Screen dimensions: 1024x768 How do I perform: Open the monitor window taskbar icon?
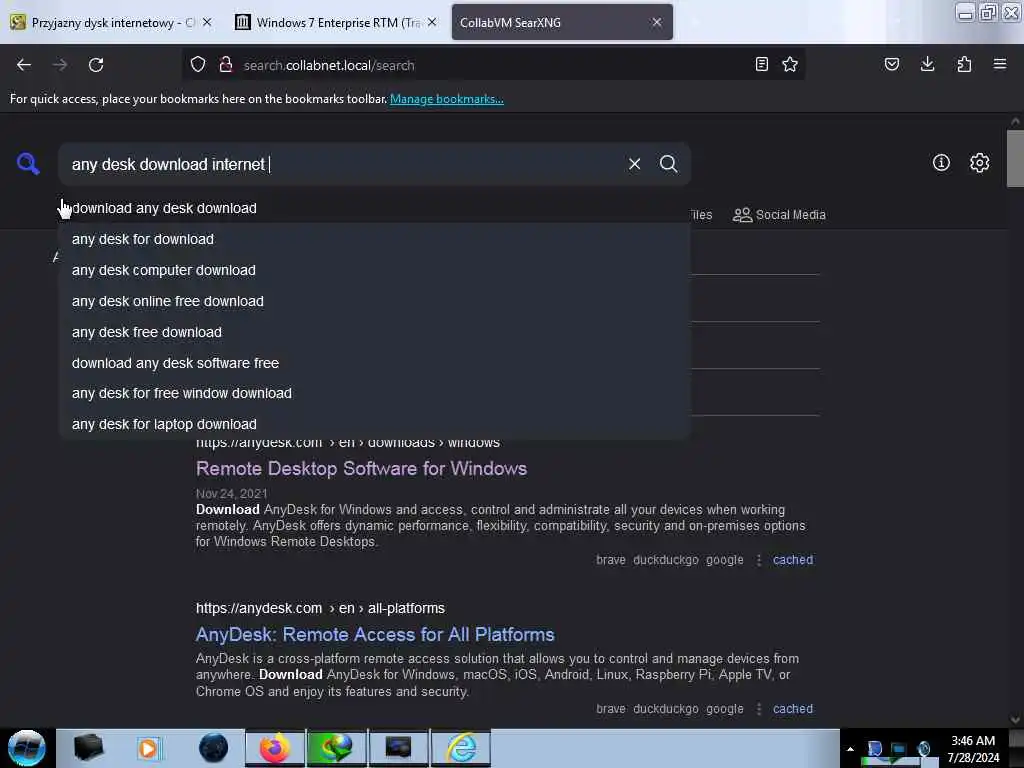(398, 748)
